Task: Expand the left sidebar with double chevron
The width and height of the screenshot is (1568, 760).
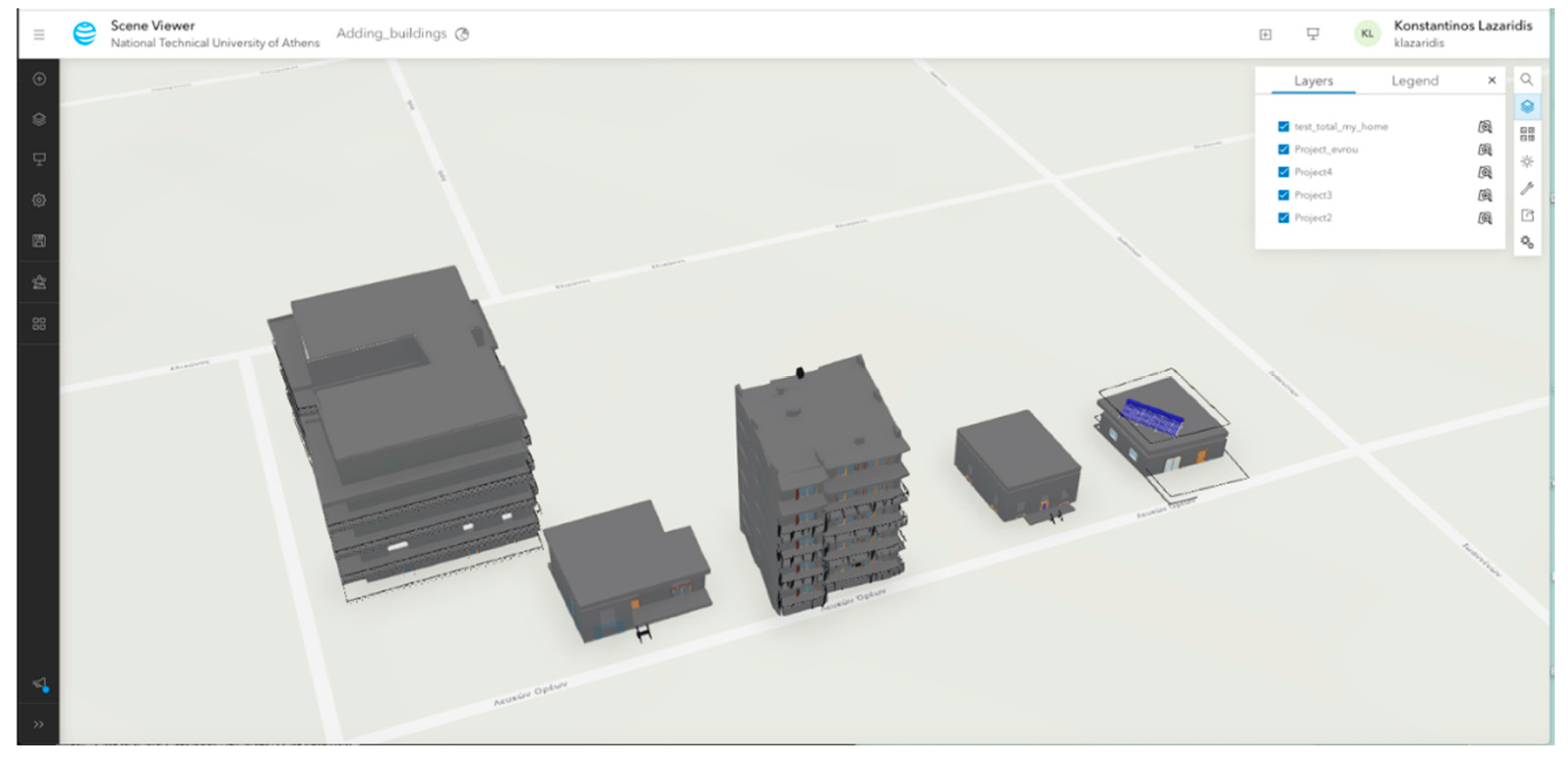Action: pyautogui.click(x=39, y=724)
